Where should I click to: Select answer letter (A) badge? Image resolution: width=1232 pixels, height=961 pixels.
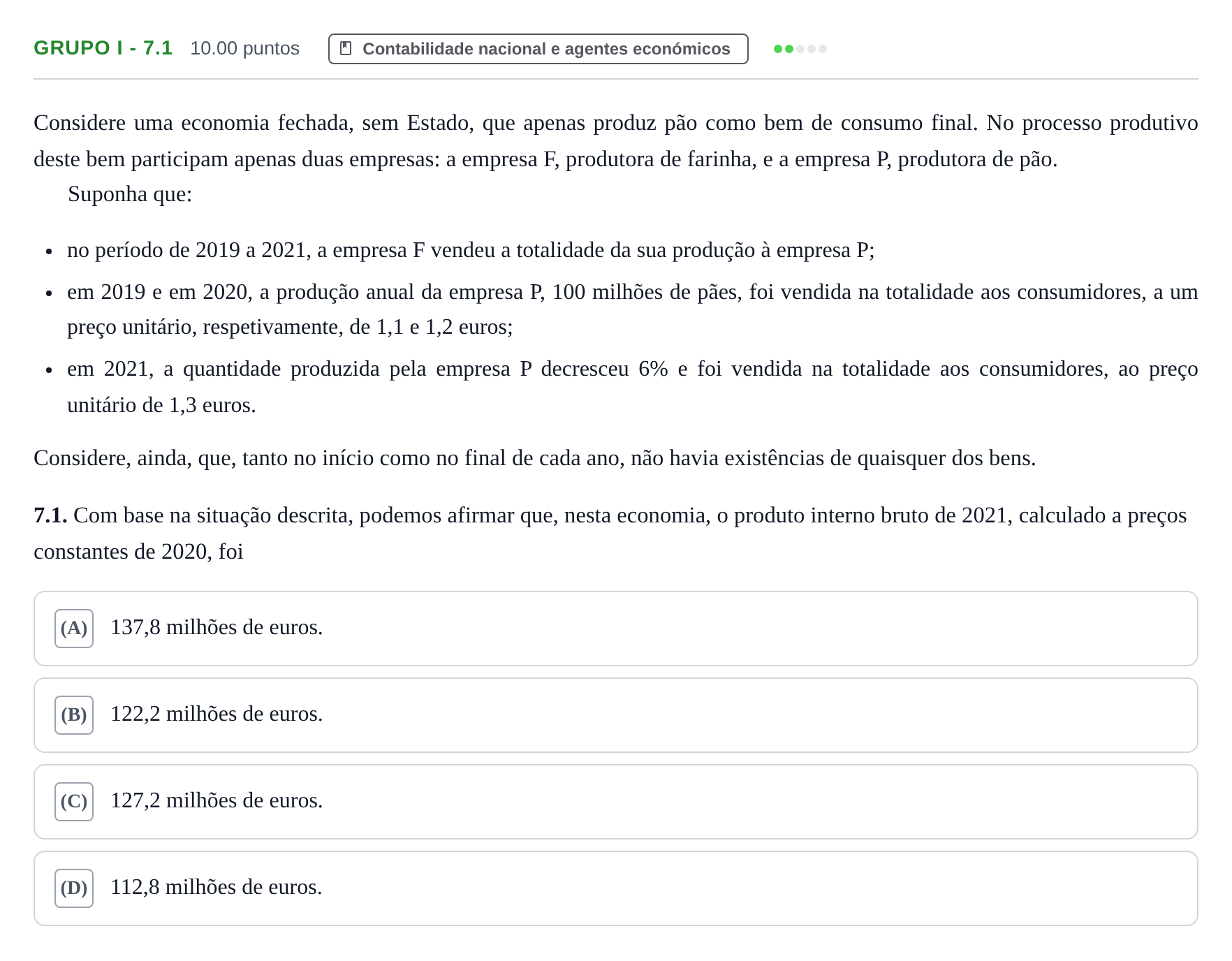[74, 629]
